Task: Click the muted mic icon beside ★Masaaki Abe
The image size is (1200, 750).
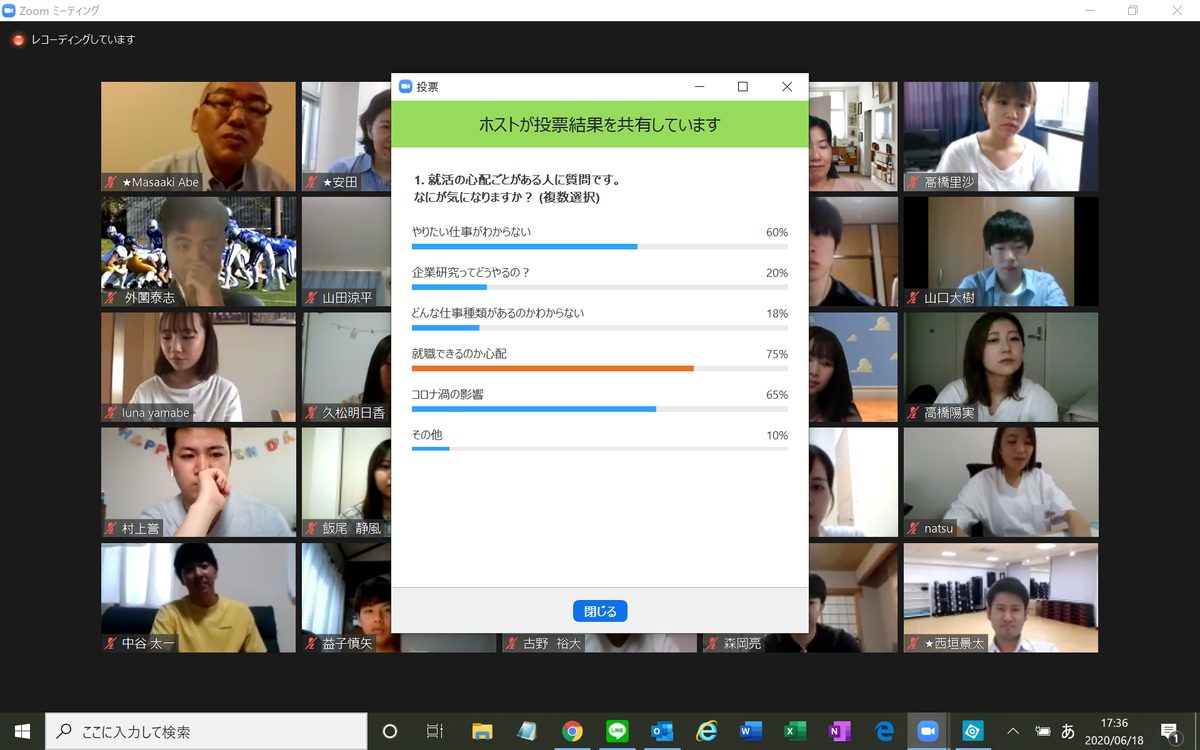Action: [111, 182]
